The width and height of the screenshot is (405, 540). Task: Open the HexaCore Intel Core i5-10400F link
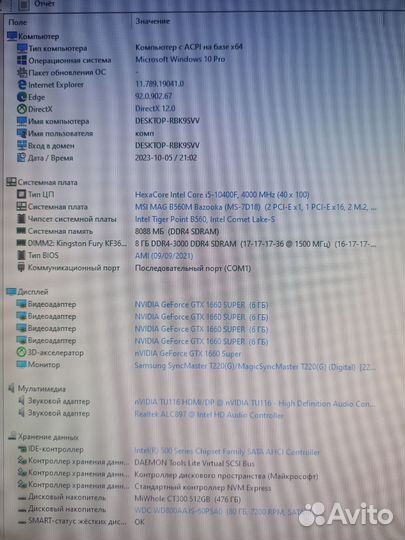pos(222,195)
